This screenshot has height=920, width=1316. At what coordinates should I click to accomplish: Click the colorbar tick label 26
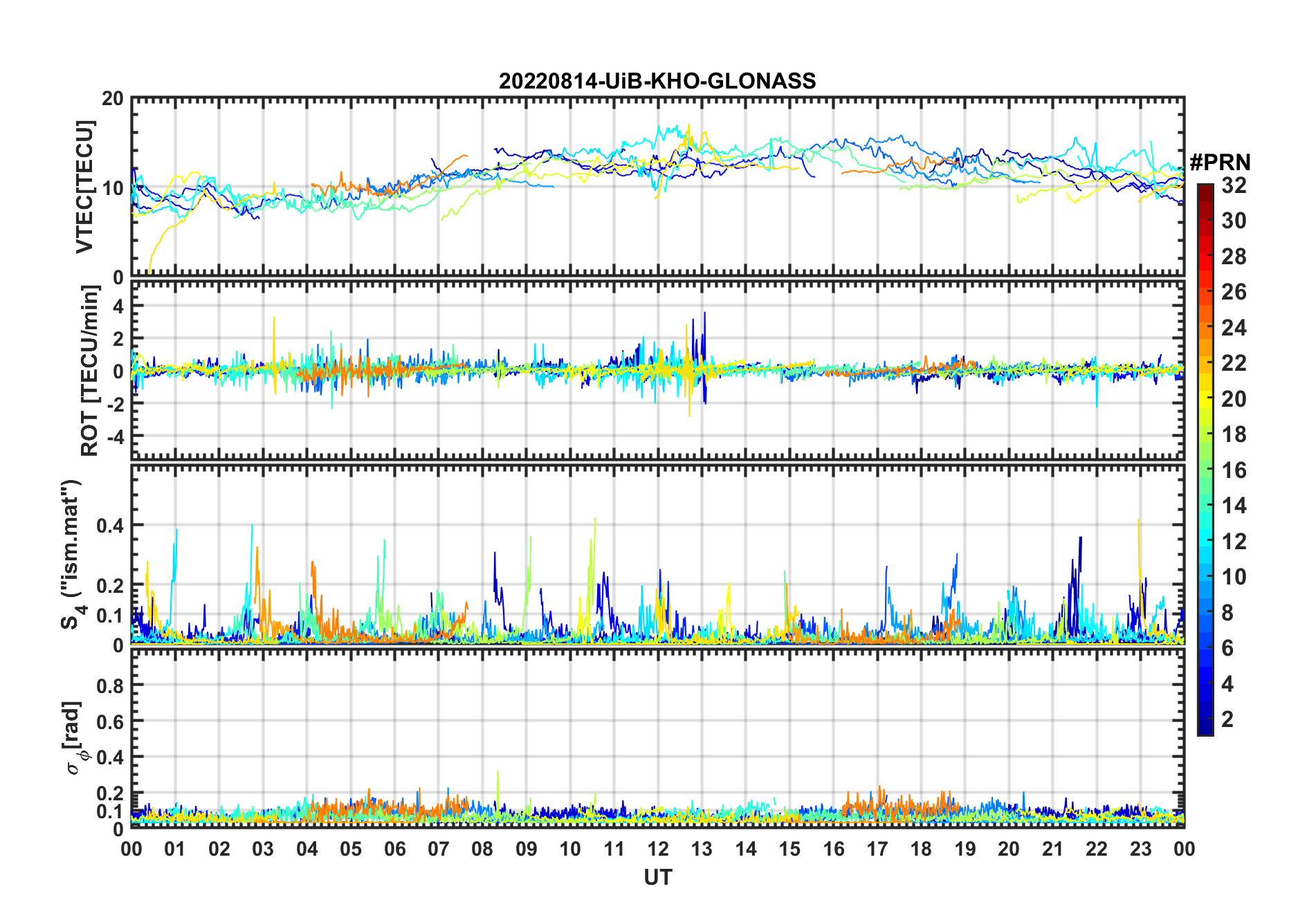pyautogui.click(x=1234, y=292)
